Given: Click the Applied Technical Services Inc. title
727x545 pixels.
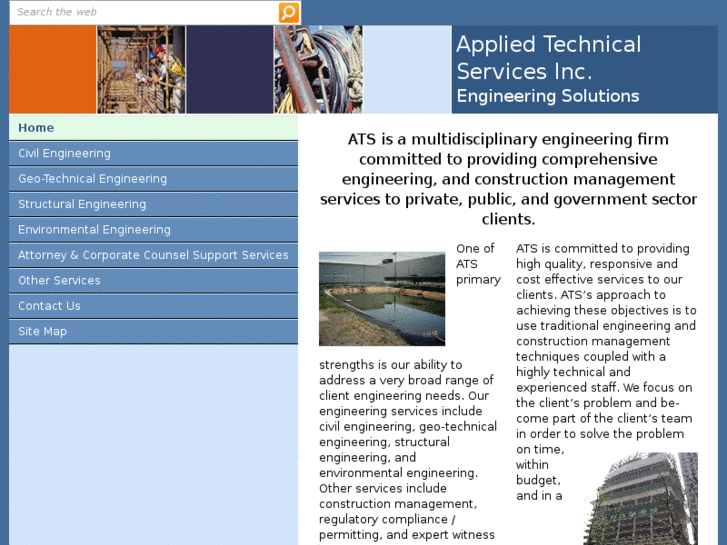Looking at the screenshot, I should 548,58.
